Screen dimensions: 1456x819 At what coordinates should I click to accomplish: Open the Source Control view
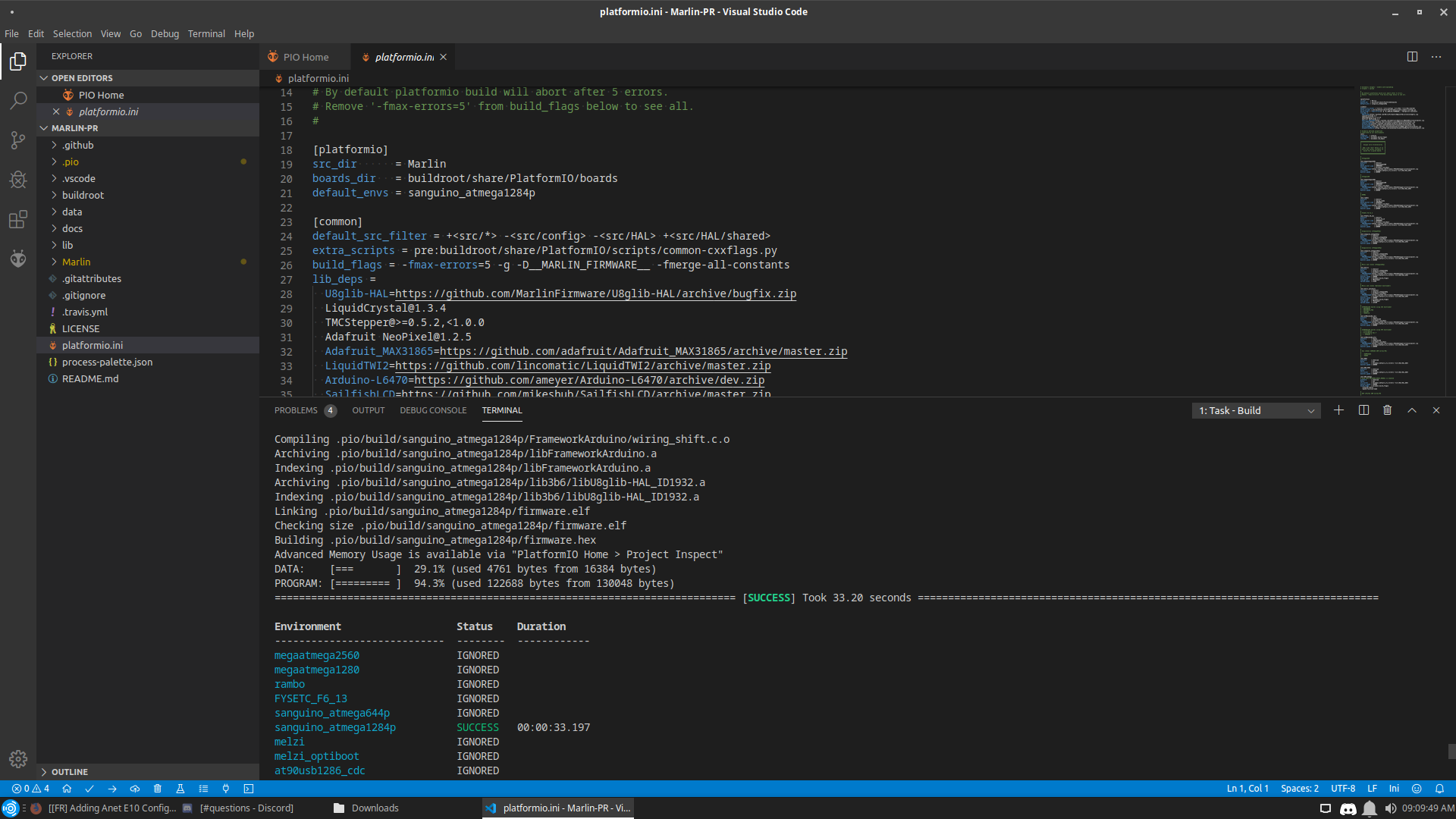[18, 140]
